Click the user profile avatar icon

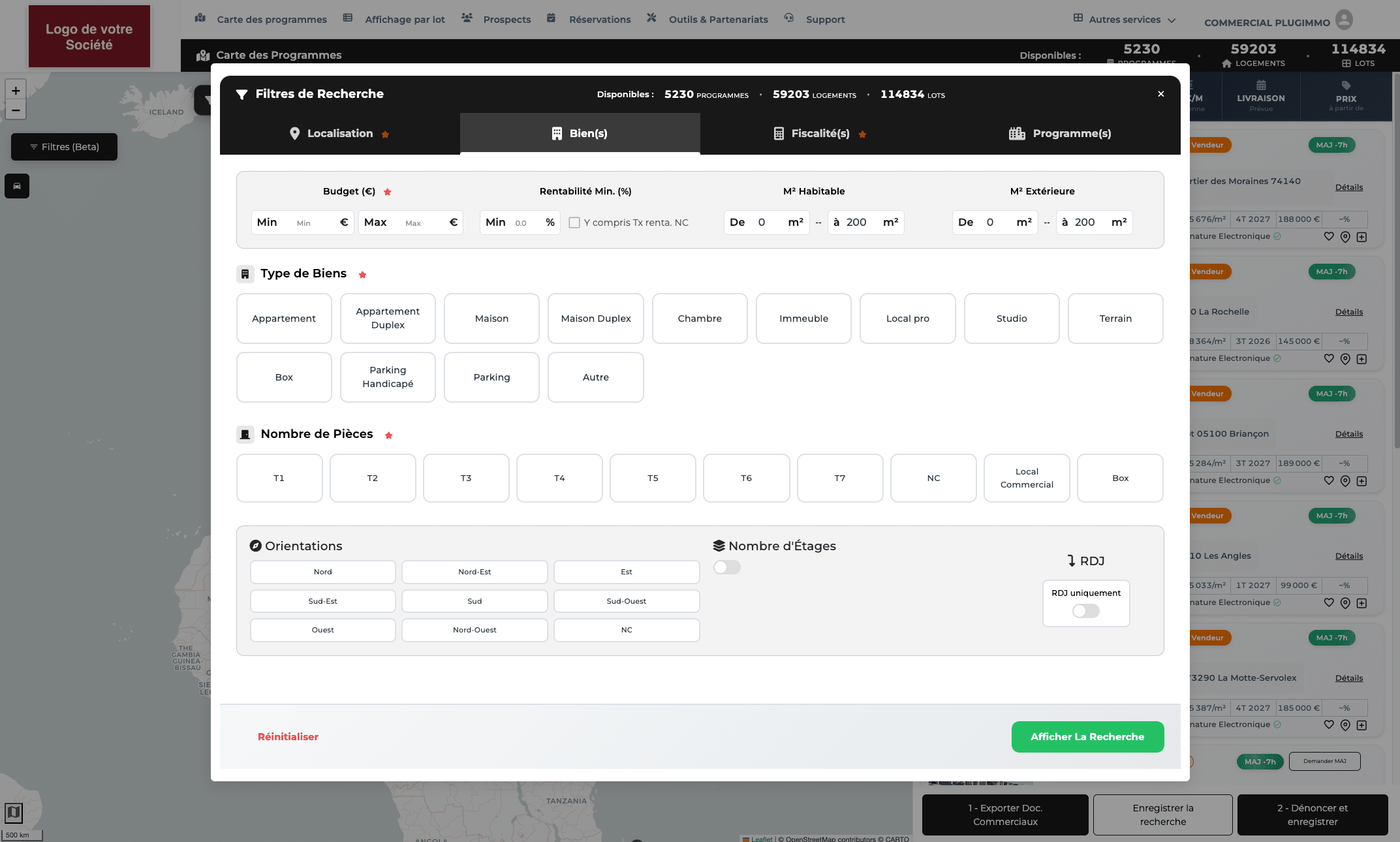[x=1344, y=20]
